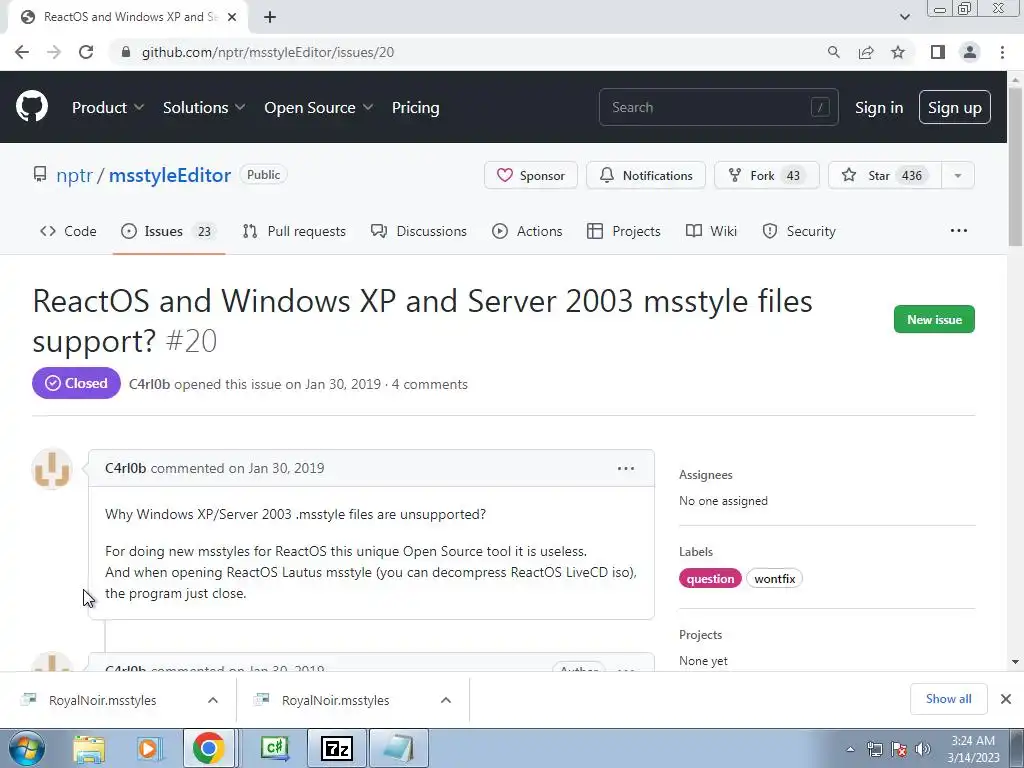1024x768 pixels.
Task: Open the C# application taskbar icon
Action: (x=276, y=748)
